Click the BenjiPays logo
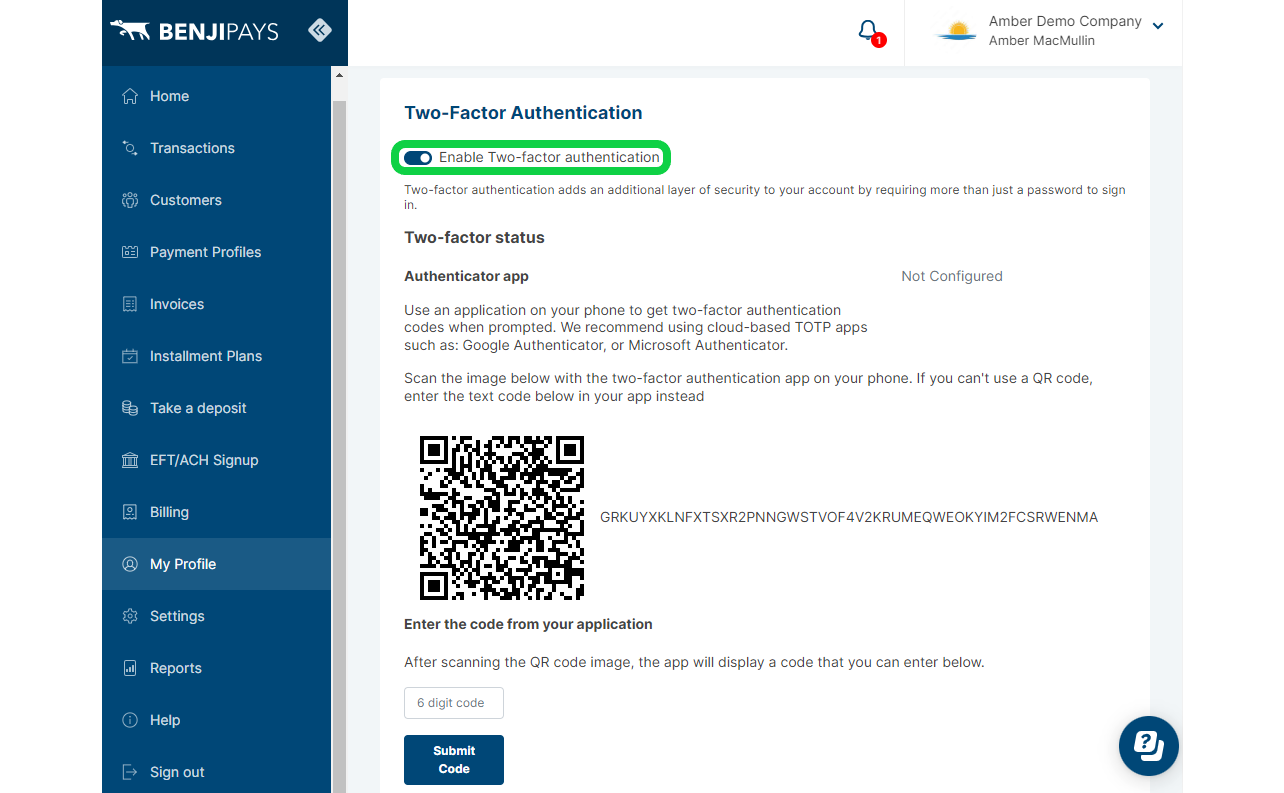1284x793 pixels. [x=194, y=31]
